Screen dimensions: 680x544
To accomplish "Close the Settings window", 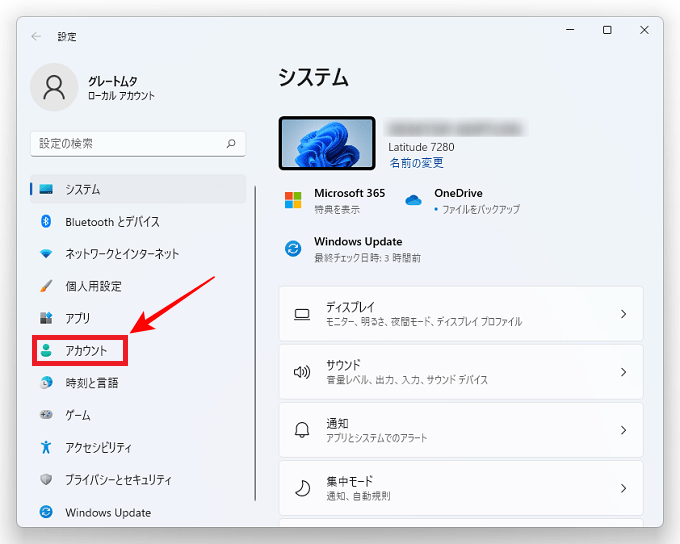I will [x=644, y=30].
